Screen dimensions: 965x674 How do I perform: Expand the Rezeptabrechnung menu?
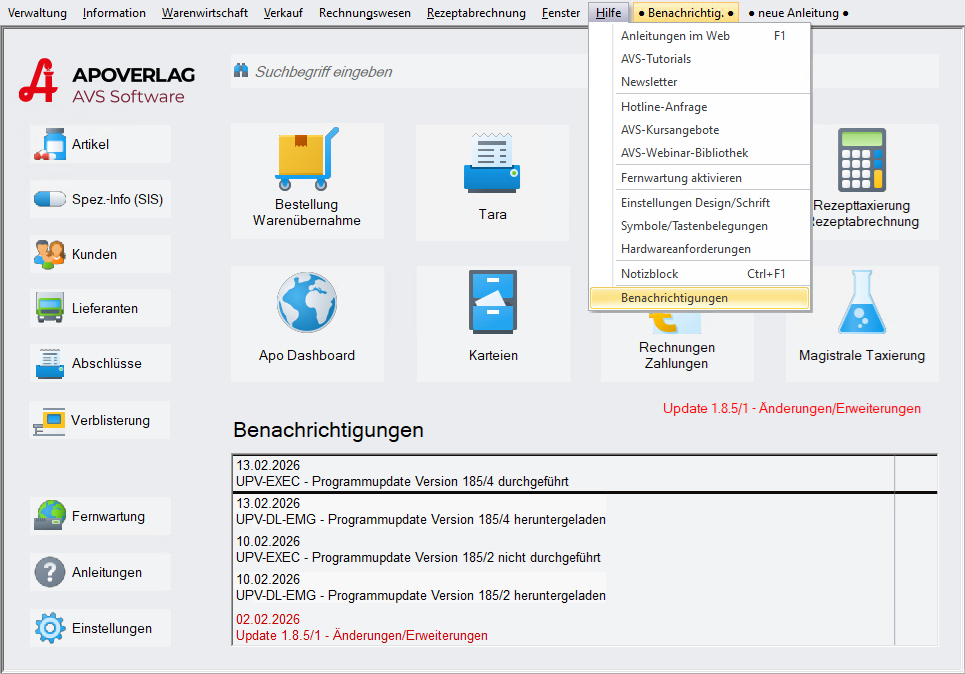[x=475, y=13]
